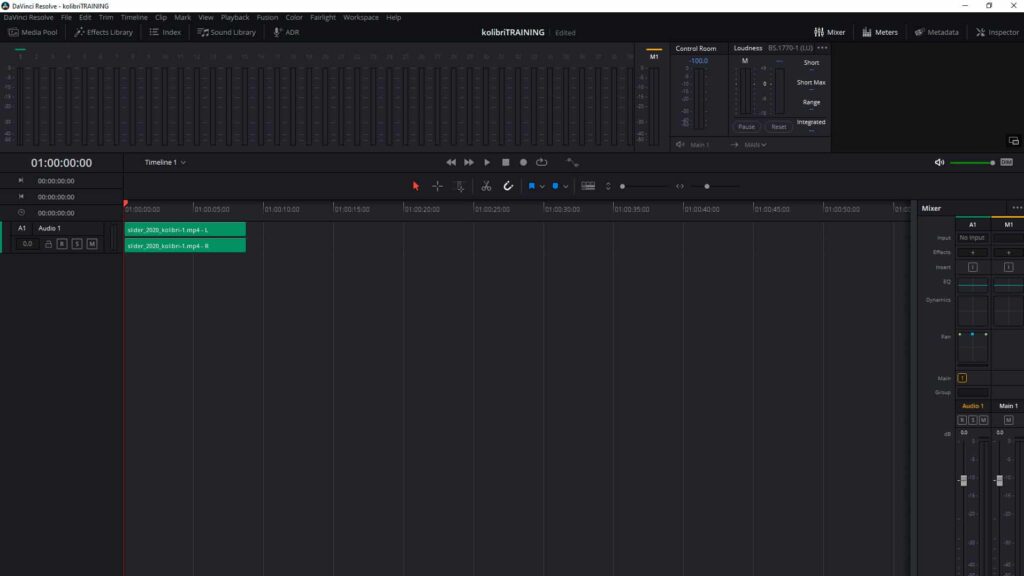This screenshot has height=576, width=1024.
Task: Open the ADR panel
Action: click(286, 32)
